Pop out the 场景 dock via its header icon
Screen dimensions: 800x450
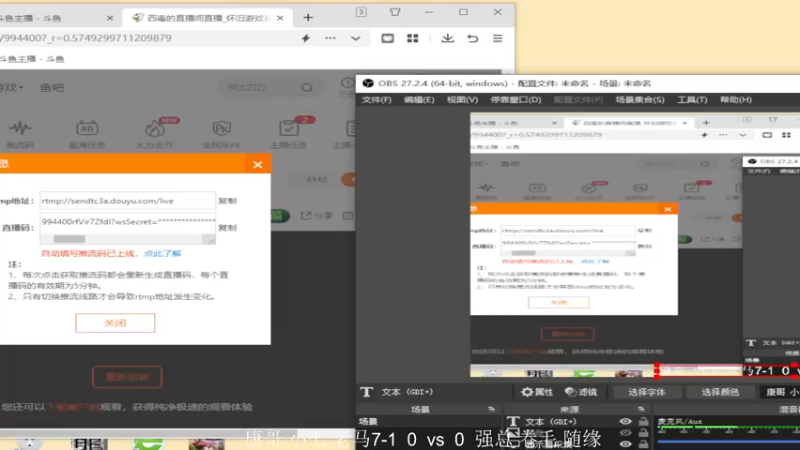(491, 409)
